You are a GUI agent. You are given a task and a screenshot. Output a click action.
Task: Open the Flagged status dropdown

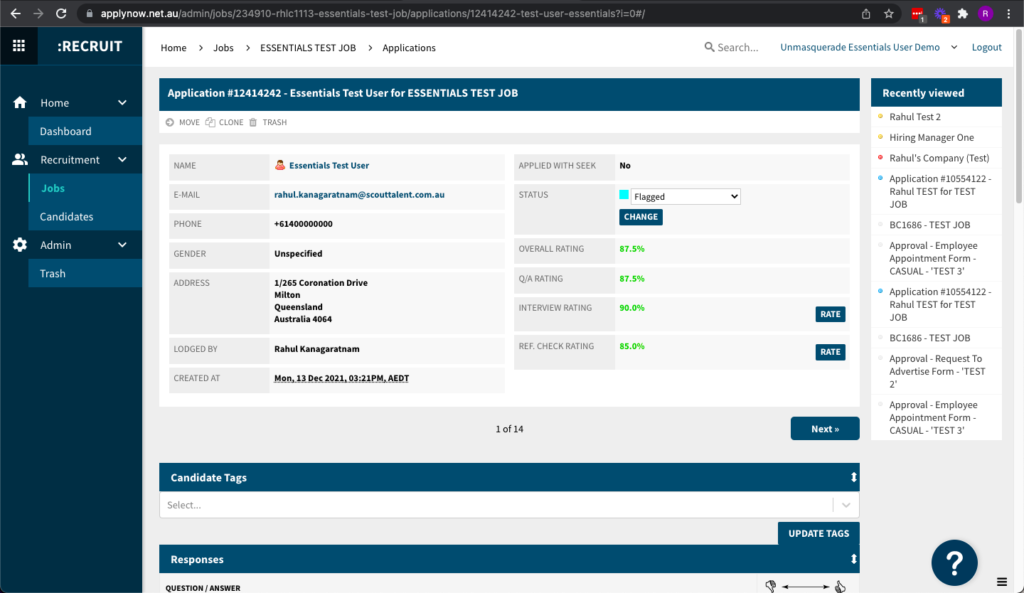click(686, 196)
